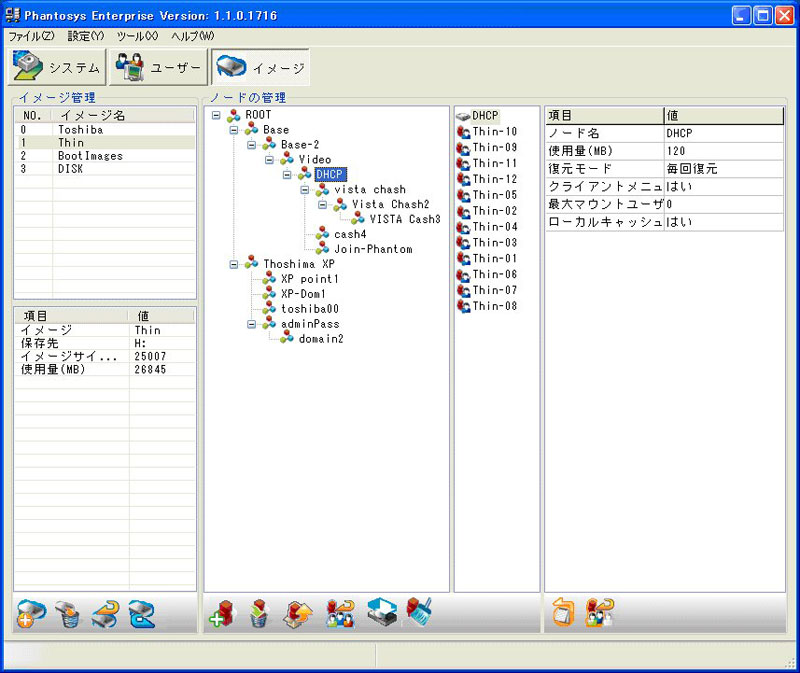Click 項目 header in image details table
This screenshot has width=800, height=673.
pos(72,316)
